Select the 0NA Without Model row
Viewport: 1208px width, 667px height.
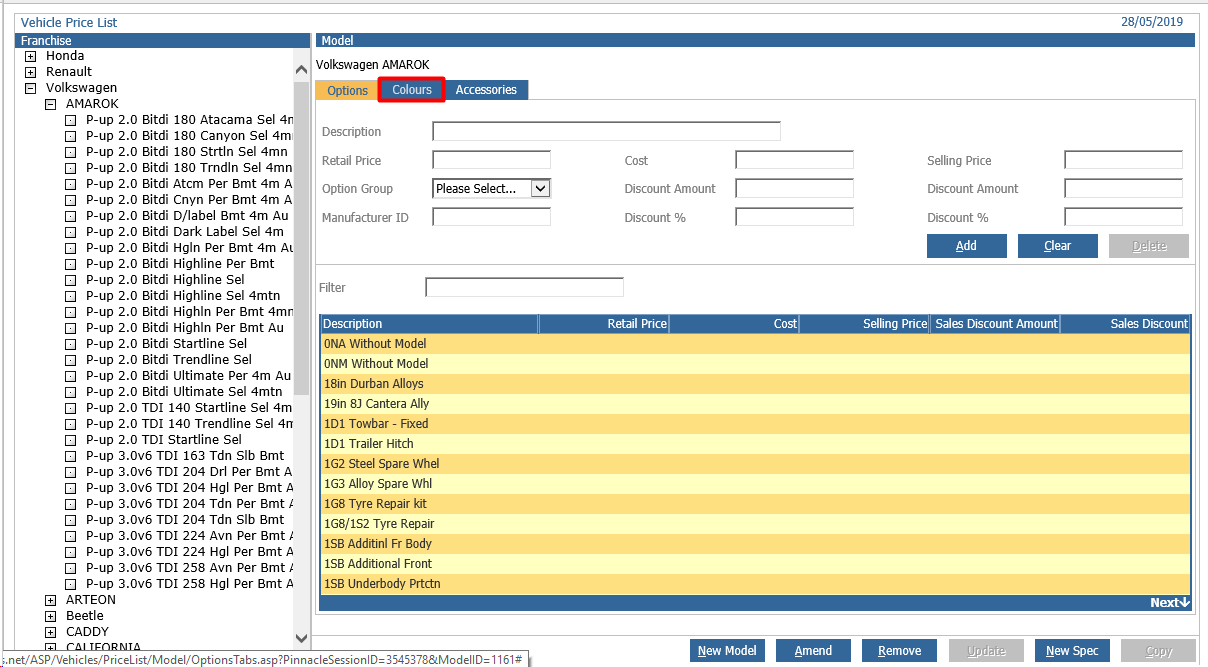tap(755, 344)
